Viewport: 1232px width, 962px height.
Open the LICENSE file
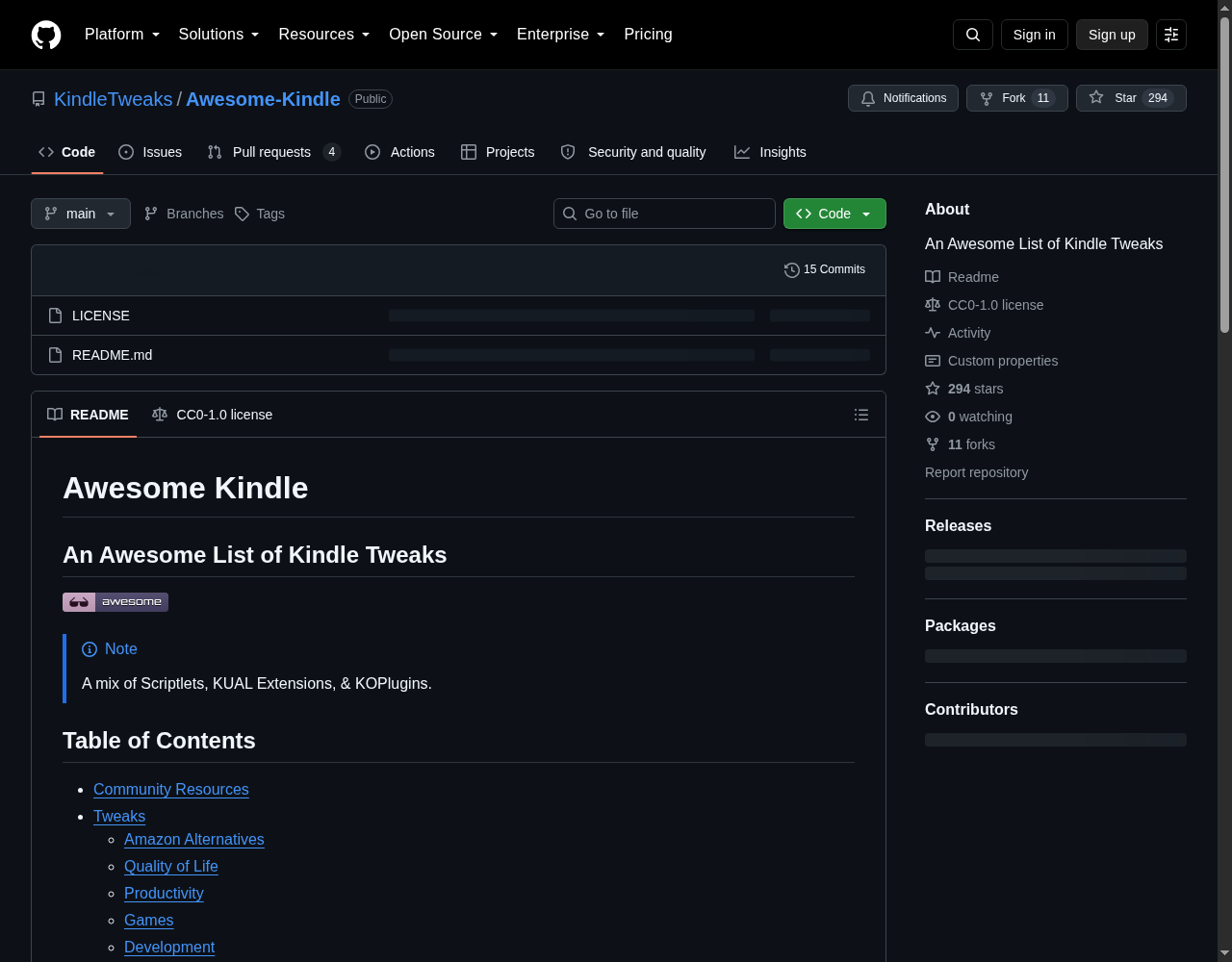101,316
